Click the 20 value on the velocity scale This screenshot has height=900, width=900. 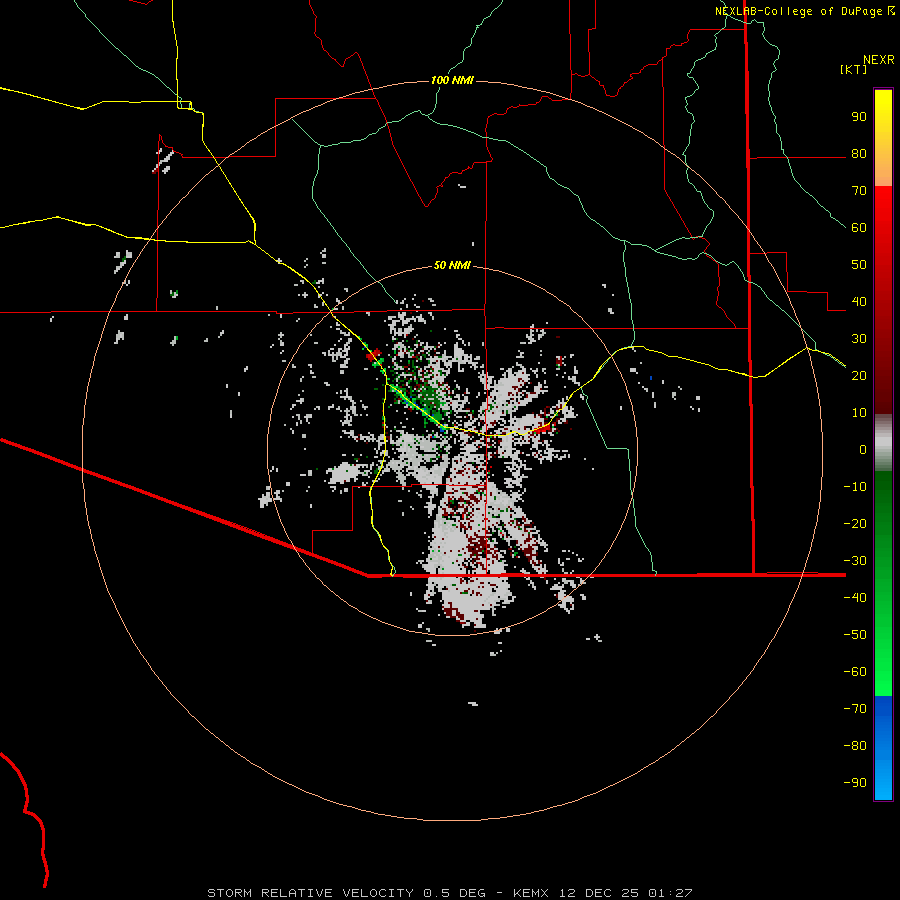click(x=859, y=376)
